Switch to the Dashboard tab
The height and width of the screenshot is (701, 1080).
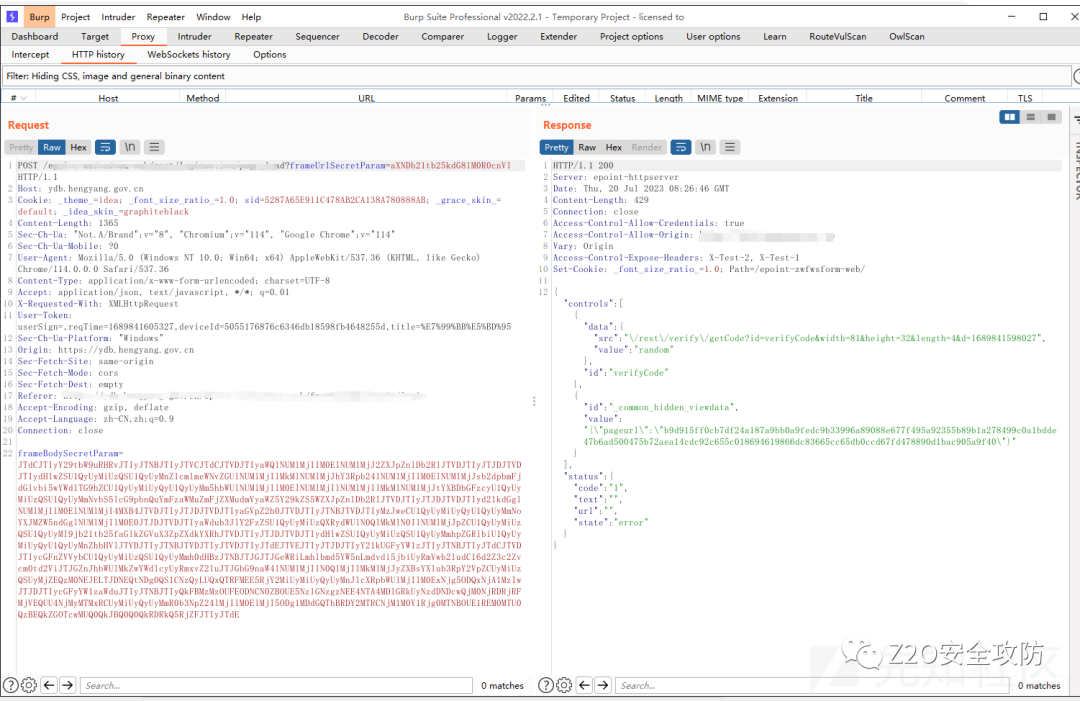click(x=34, y=36)
